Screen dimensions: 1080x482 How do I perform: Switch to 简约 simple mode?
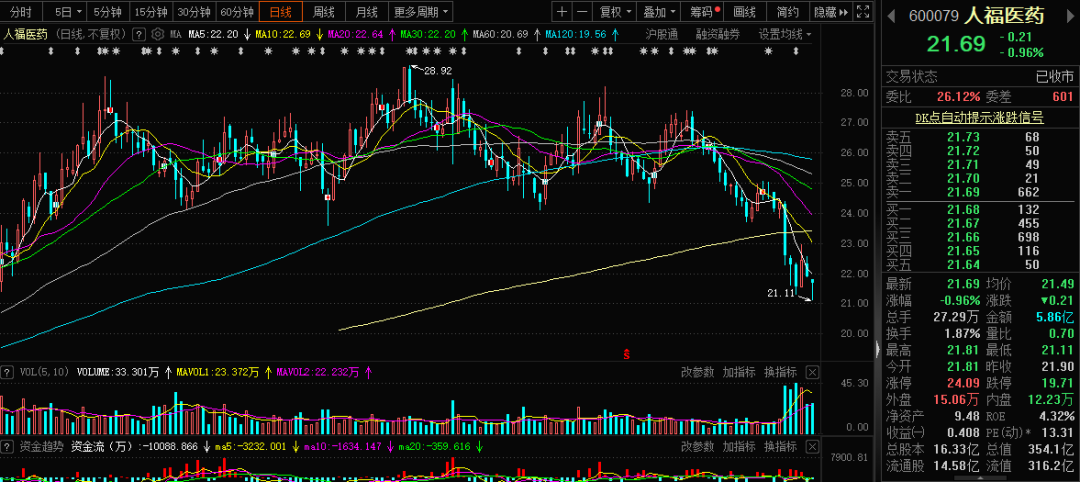pos(787,12)
